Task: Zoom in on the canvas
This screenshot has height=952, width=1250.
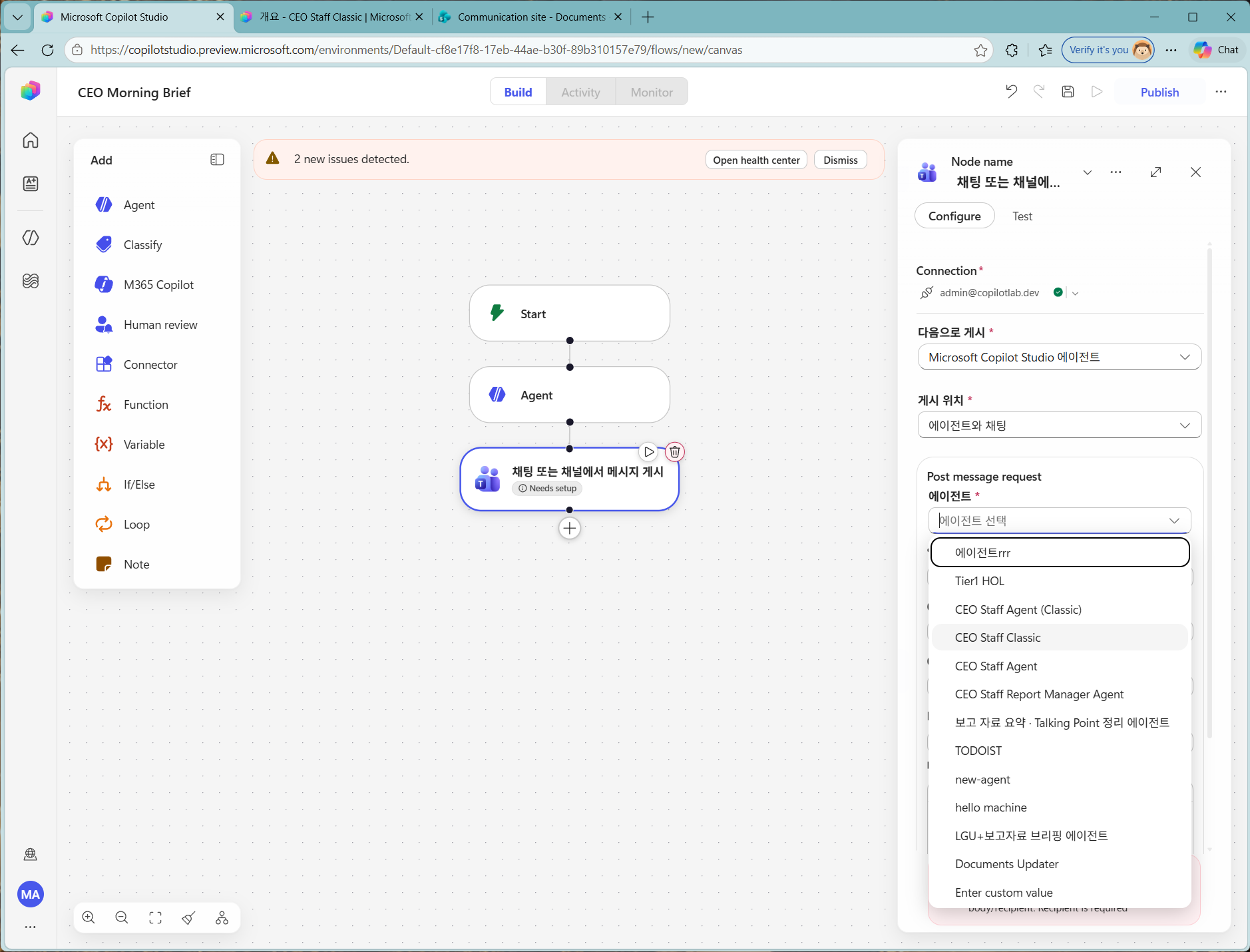Action: (x=89, y=918)
